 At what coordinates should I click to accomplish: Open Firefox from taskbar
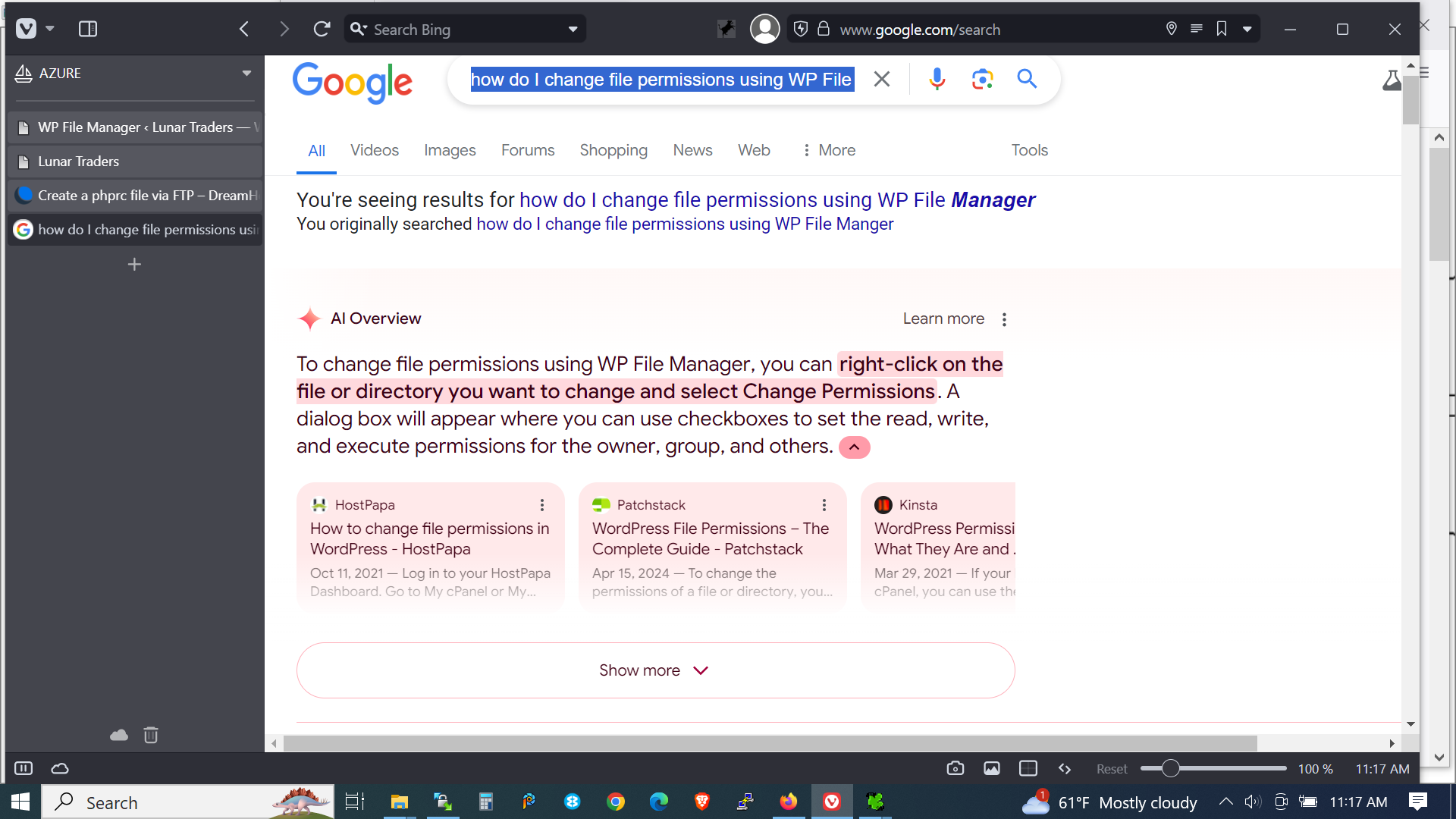point(789,802)
